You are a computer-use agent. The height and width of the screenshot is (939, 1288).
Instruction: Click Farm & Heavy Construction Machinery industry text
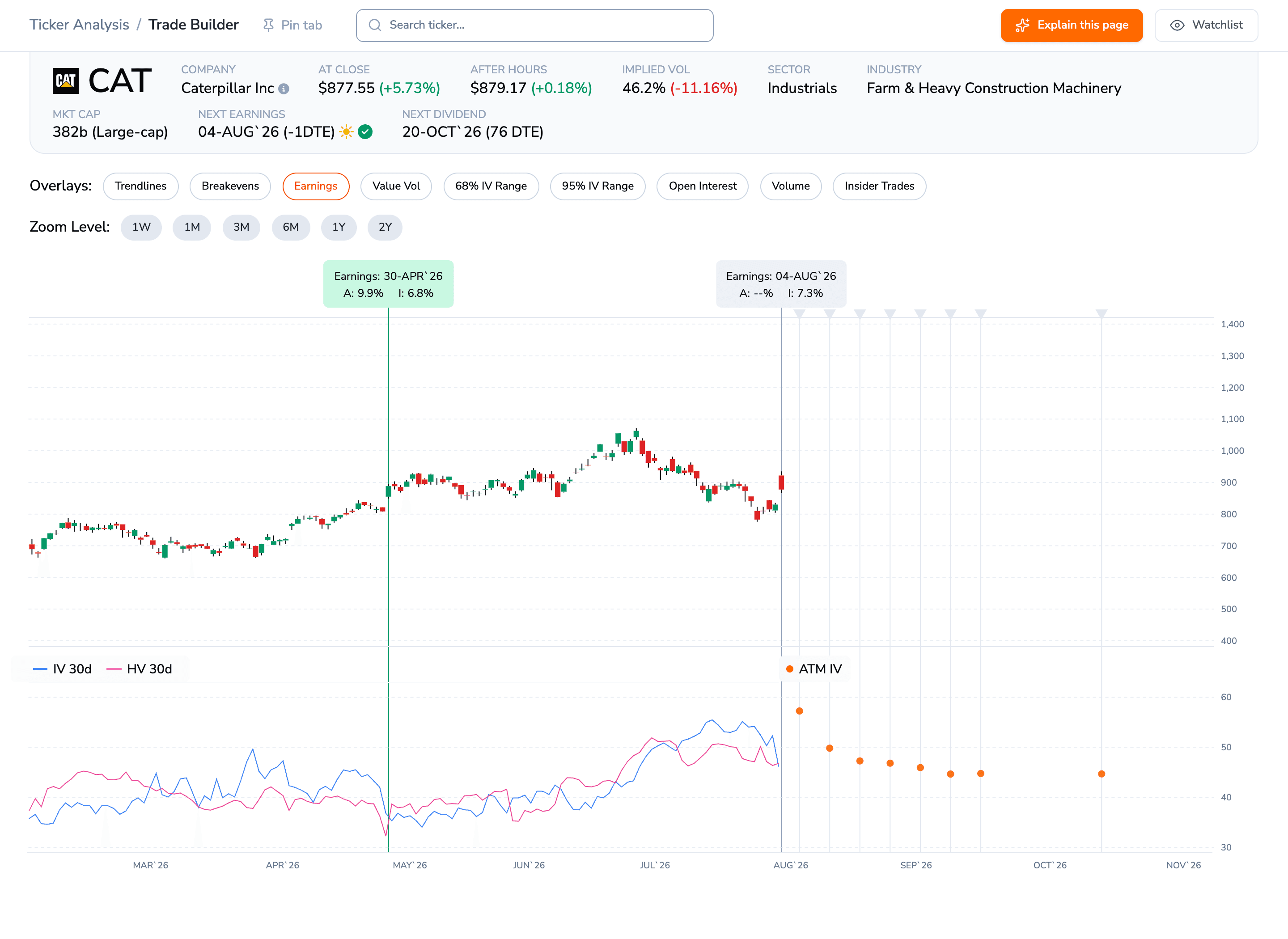994,88
